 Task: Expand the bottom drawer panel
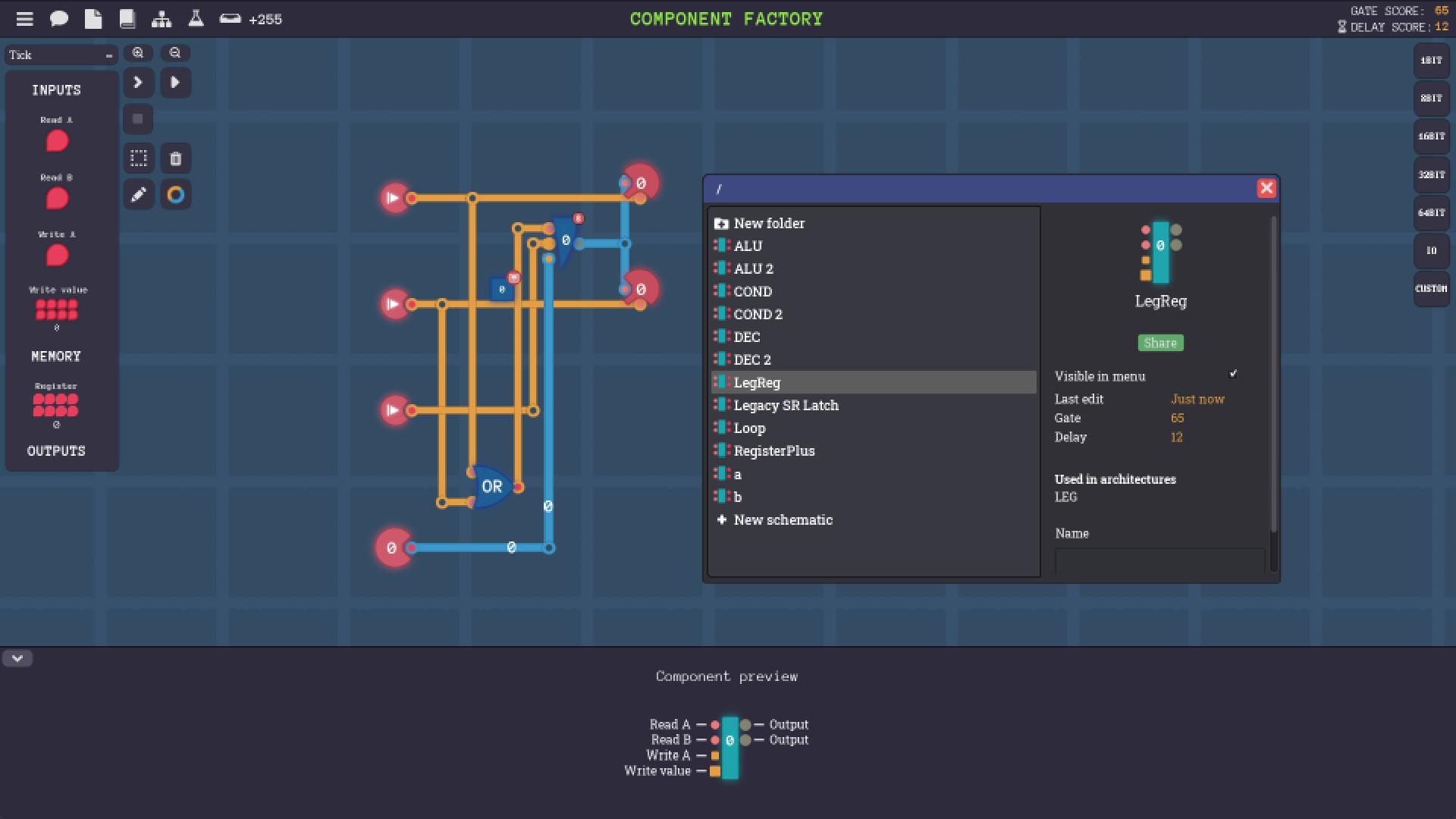[17, 658]
